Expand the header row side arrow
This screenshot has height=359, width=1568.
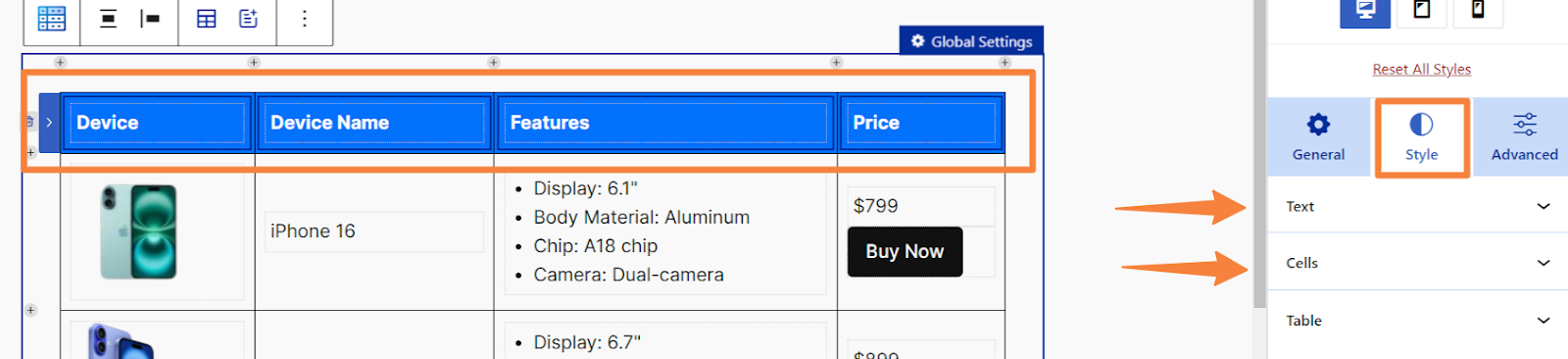(x=49, y=123)
